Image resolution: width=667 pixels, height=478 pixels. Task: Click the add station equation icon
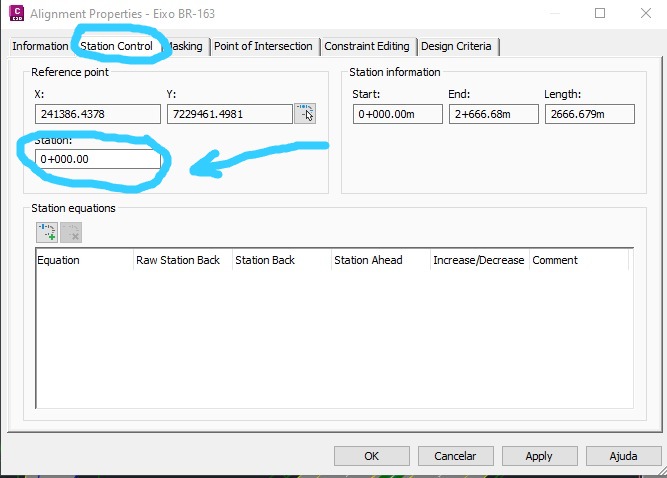46,232
